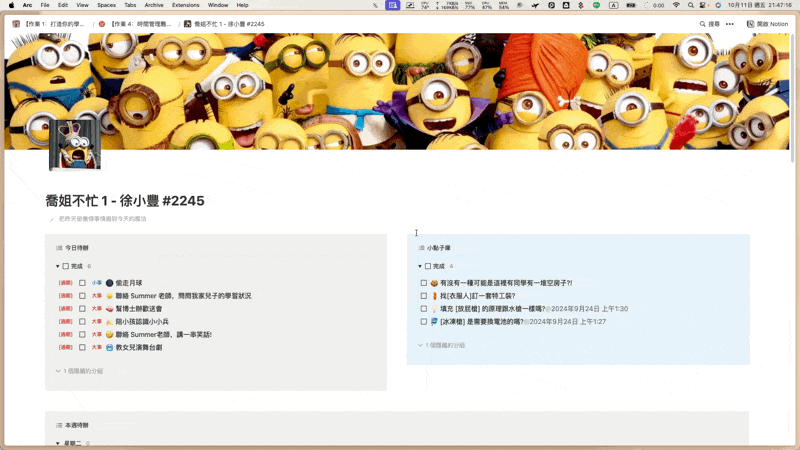Open the Spaces menu
800x450 pixels.
click(x=106, y=5)
